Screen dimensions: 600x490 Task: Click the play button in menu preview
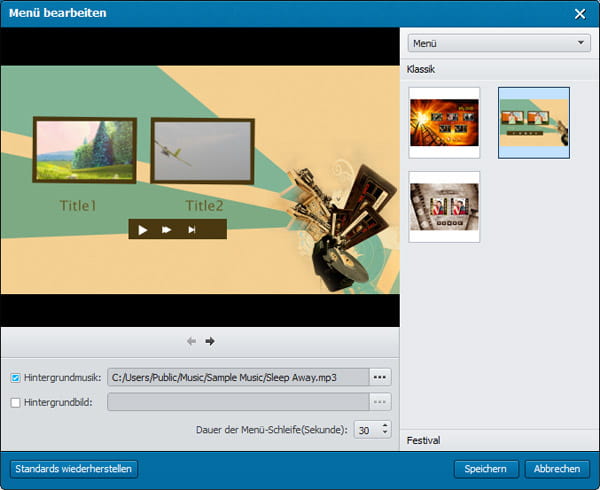click(x=143, y=229)
